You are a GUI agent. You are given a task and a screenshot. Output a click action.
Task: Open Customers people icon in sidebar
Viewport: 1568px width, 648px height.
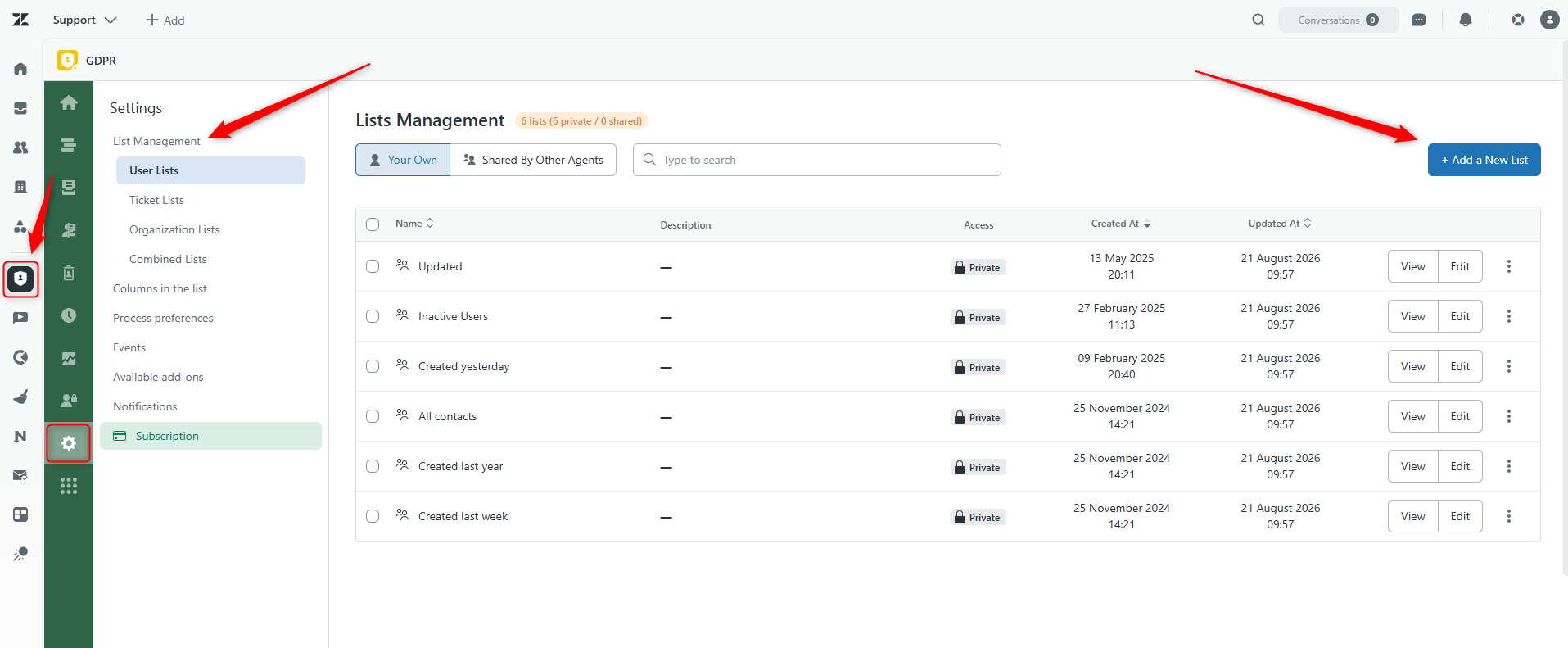20,147
